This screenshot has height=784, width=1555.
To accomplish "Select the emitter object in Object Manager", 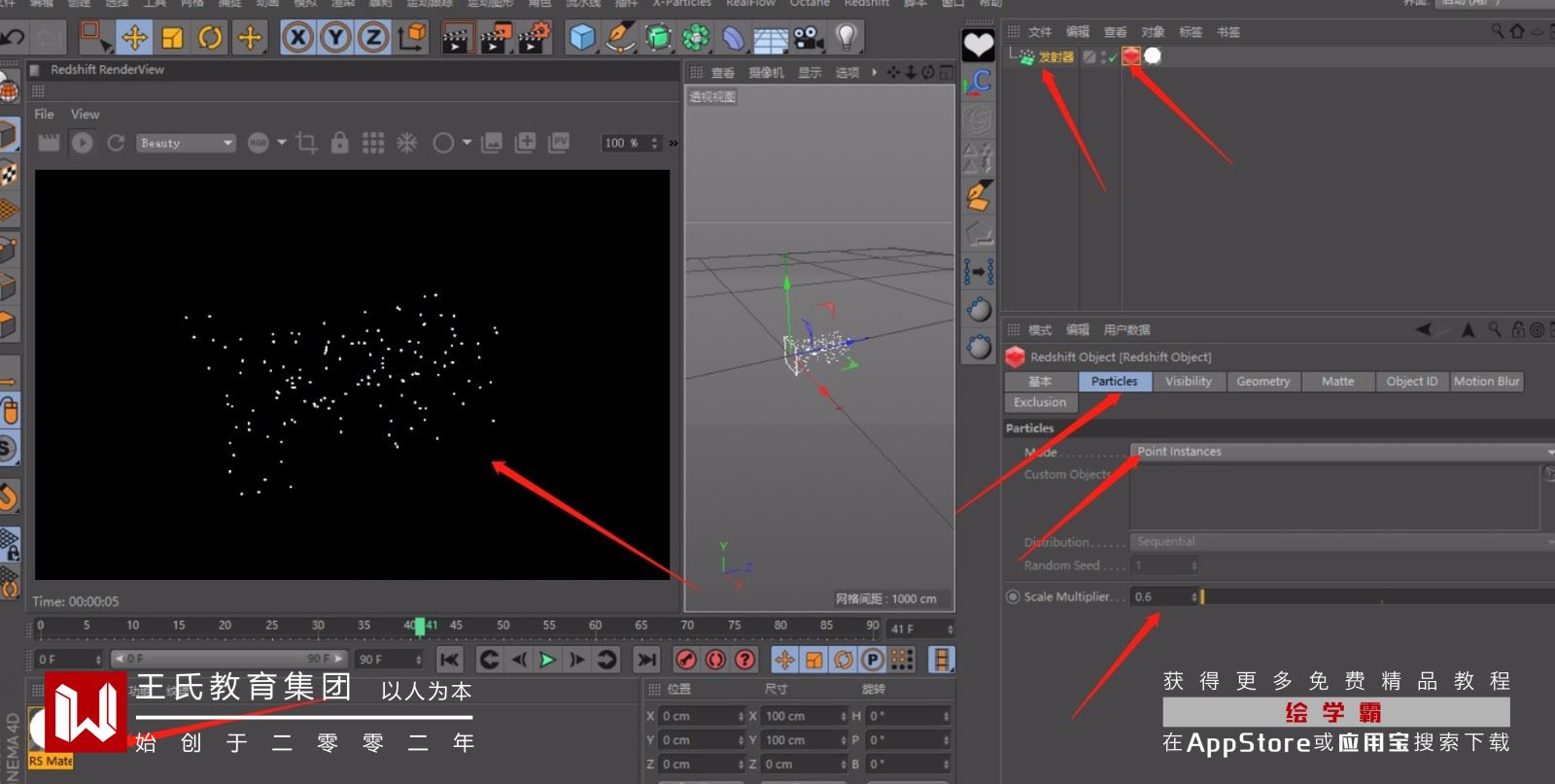I will click(x=1055, y=57).
